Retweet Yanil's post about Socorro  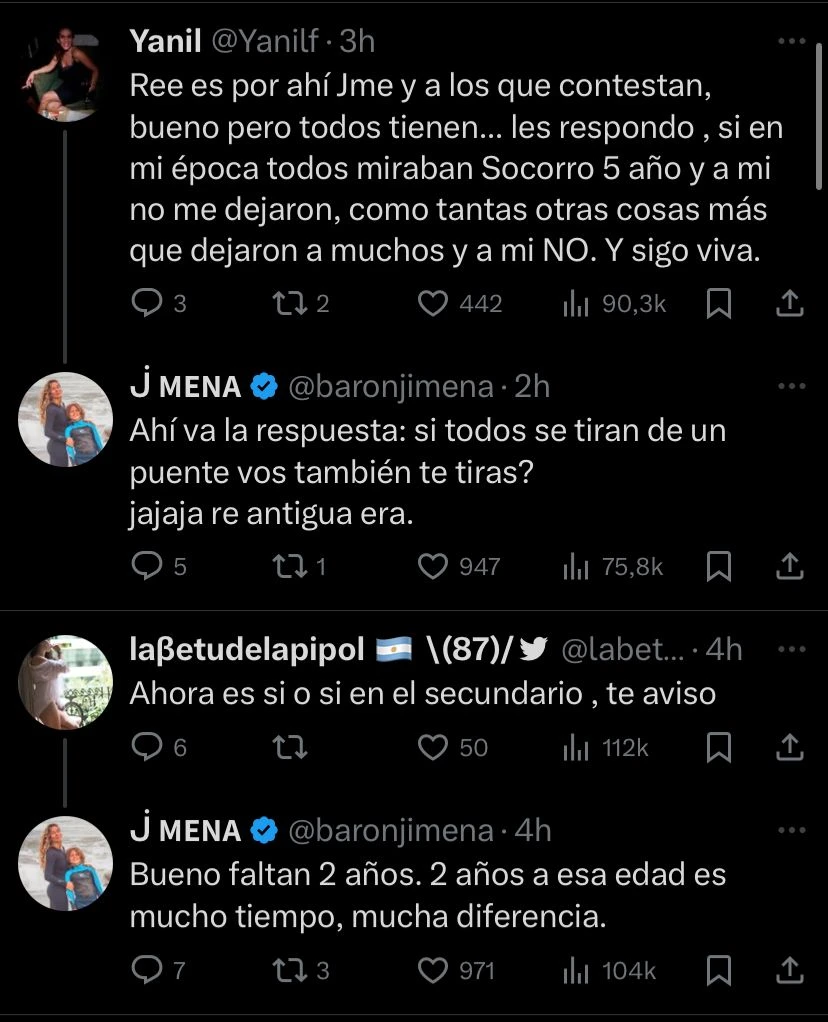pyautogui.click(x=287, y=304)
